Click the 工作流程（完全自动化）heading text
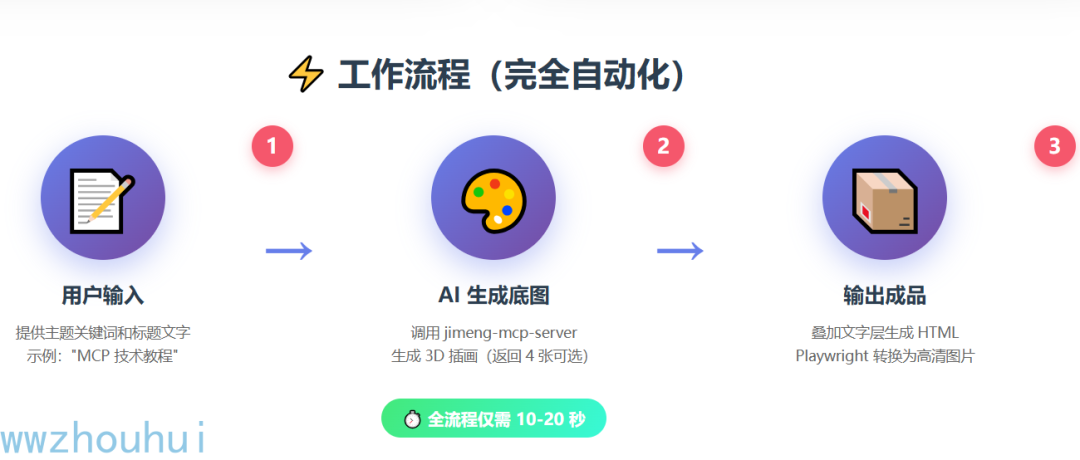Screen dimensions: 1080x460 pyautogui.click(x=512, y=74)
